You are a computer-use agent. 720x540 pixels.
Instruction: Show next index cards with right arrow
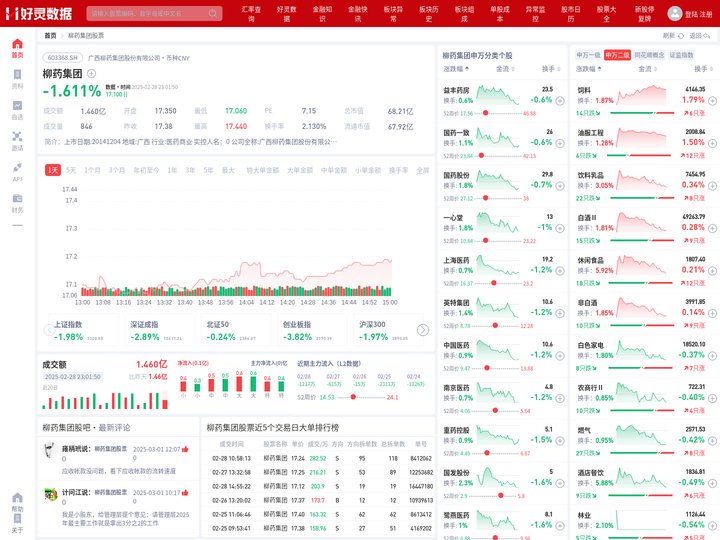point(422,330)
